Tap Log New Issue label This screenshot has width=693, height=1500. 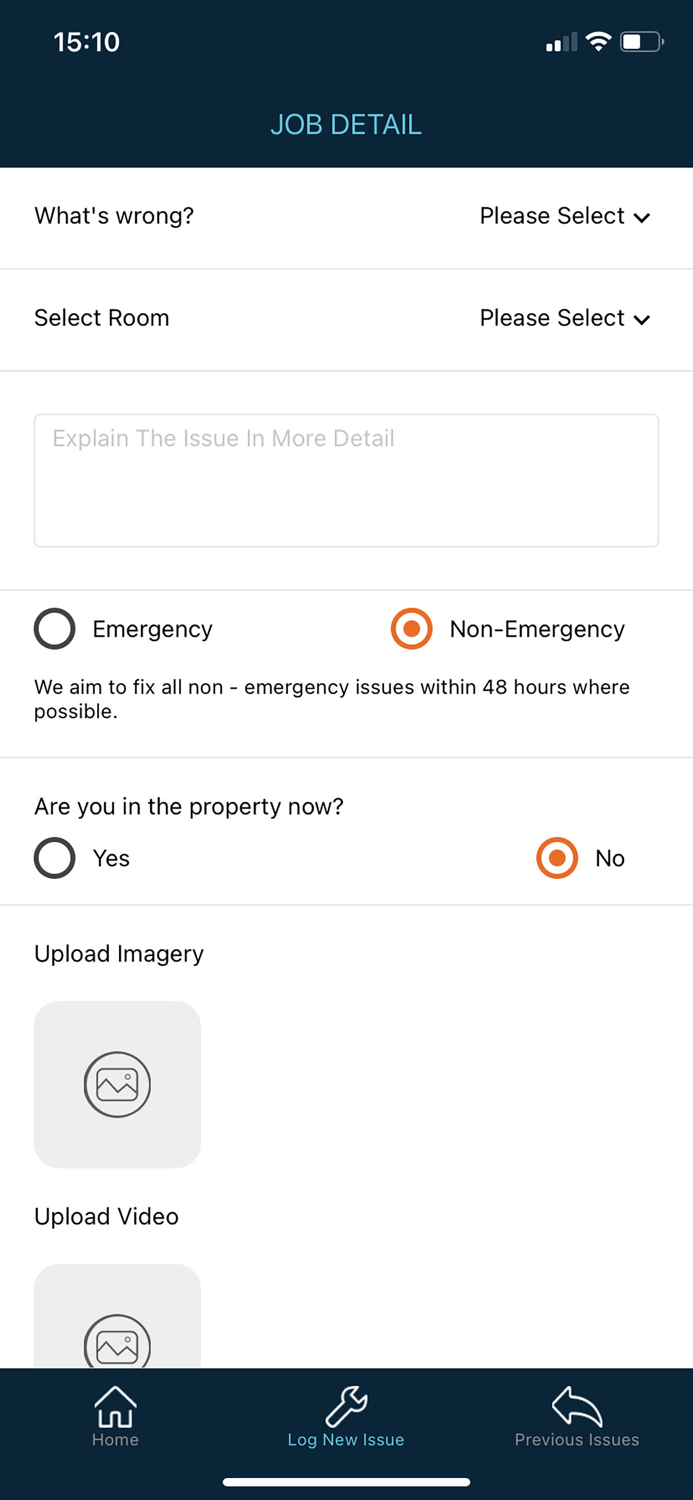tap(345, 1440)
